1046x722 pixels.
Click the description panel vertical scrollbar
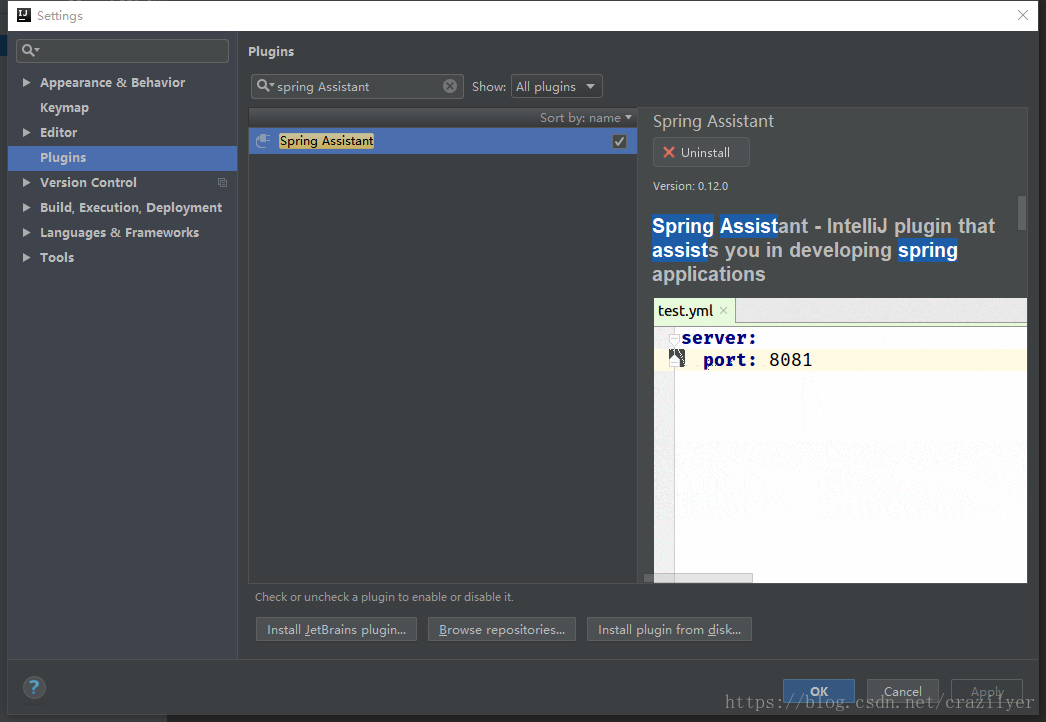(1021, 212)
